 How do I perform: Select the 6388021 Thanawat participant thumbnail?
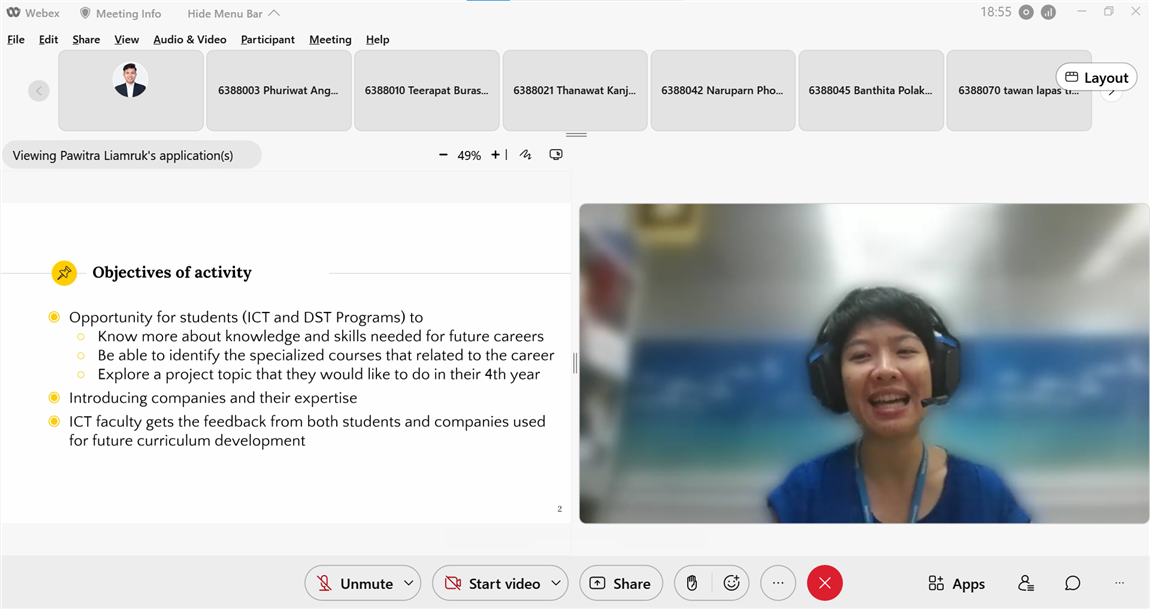pos(574,90)
